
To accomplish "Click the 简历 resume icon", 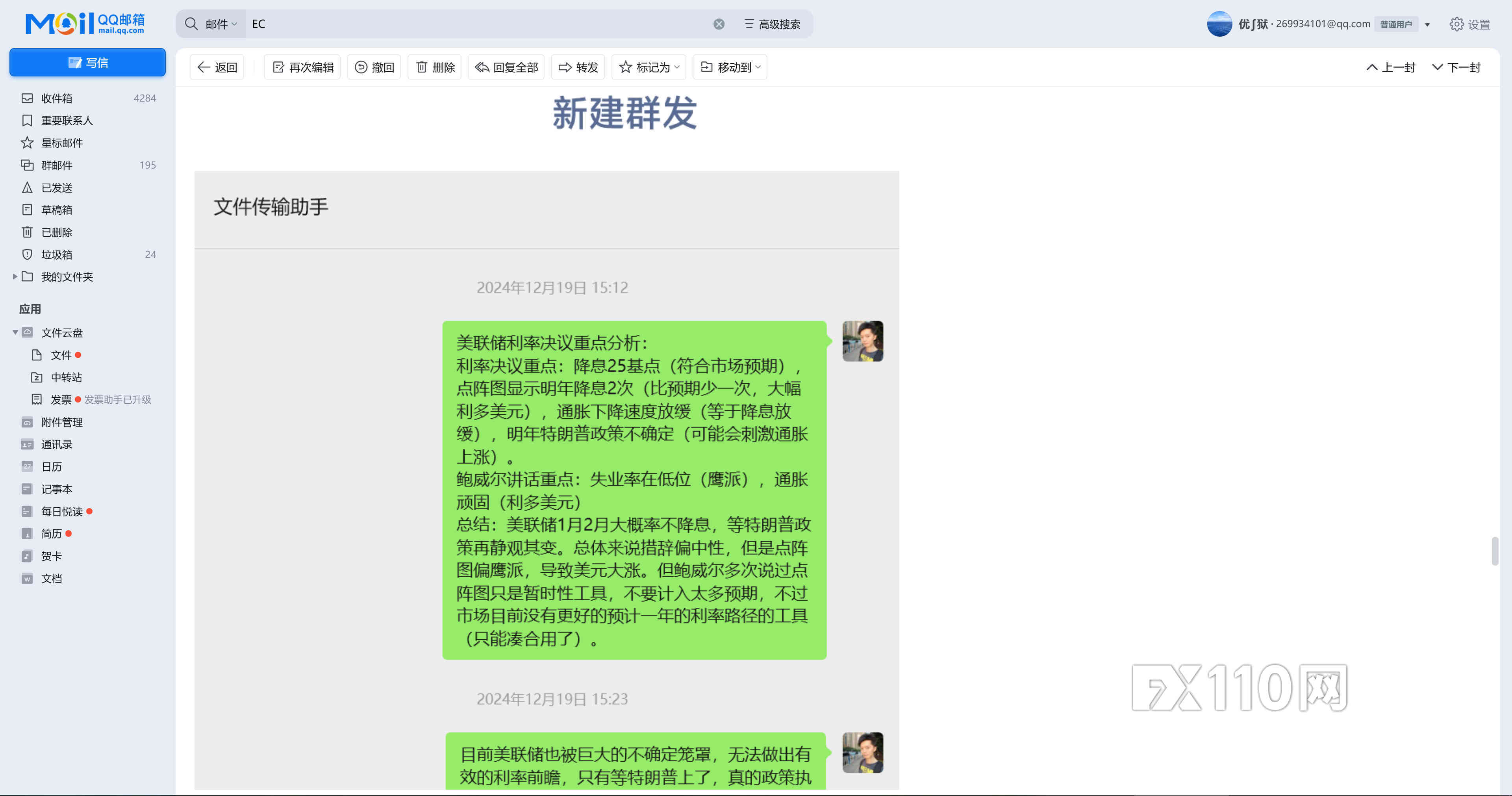I will [27, 534].
